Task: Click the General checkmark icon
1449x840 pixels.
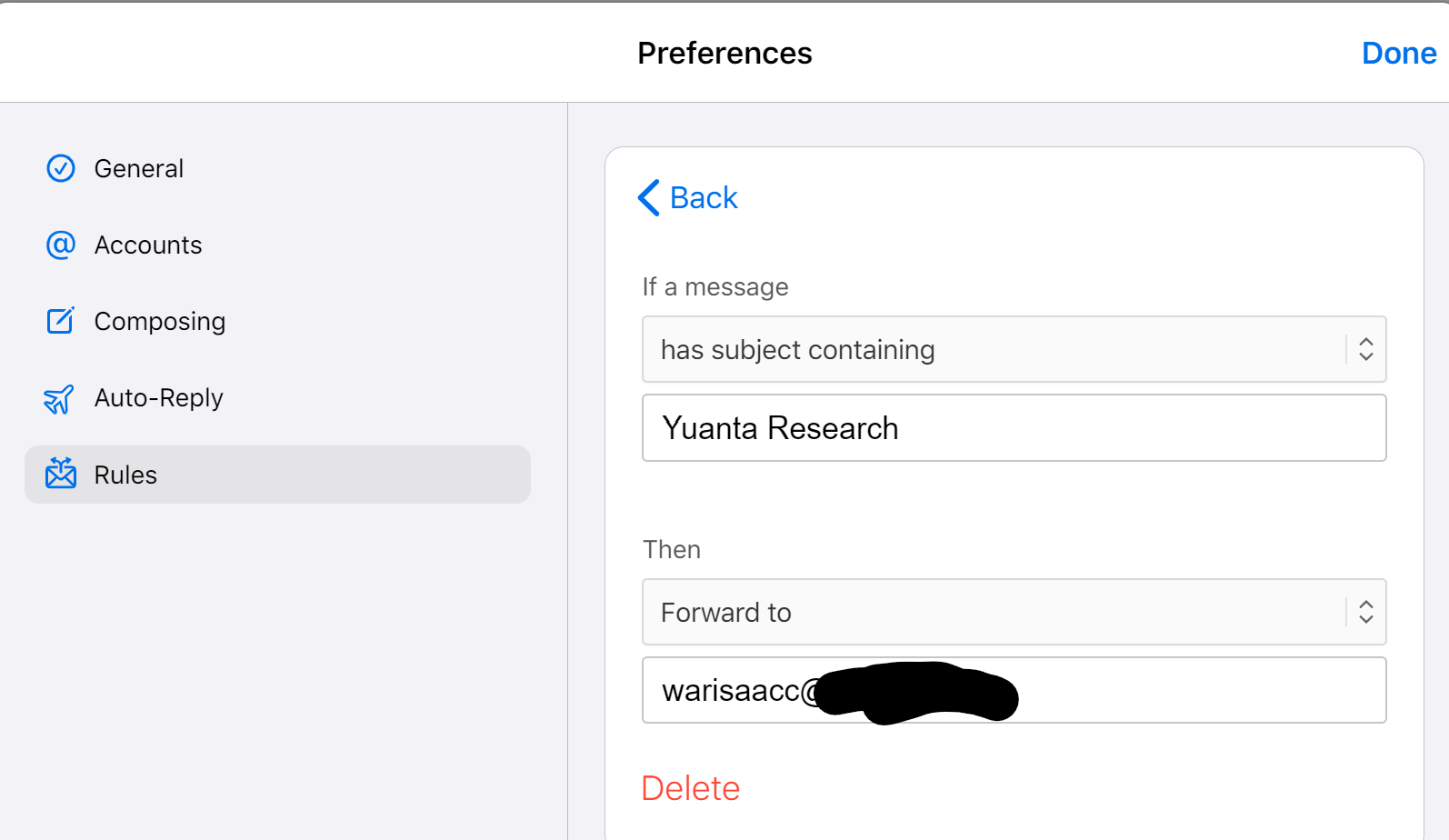Action: coord(61,168)
